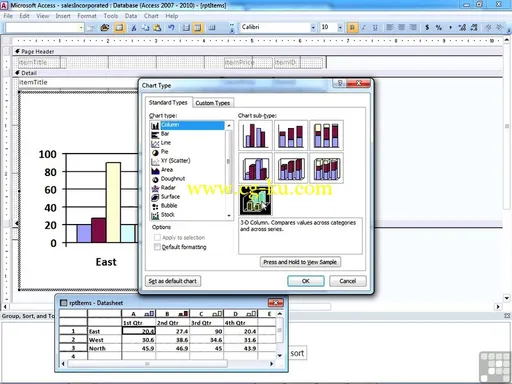Select the 3-D 100% Stacked Column sub-type
This screenshot has width=512, height=384.
click(x=326, y=168)
